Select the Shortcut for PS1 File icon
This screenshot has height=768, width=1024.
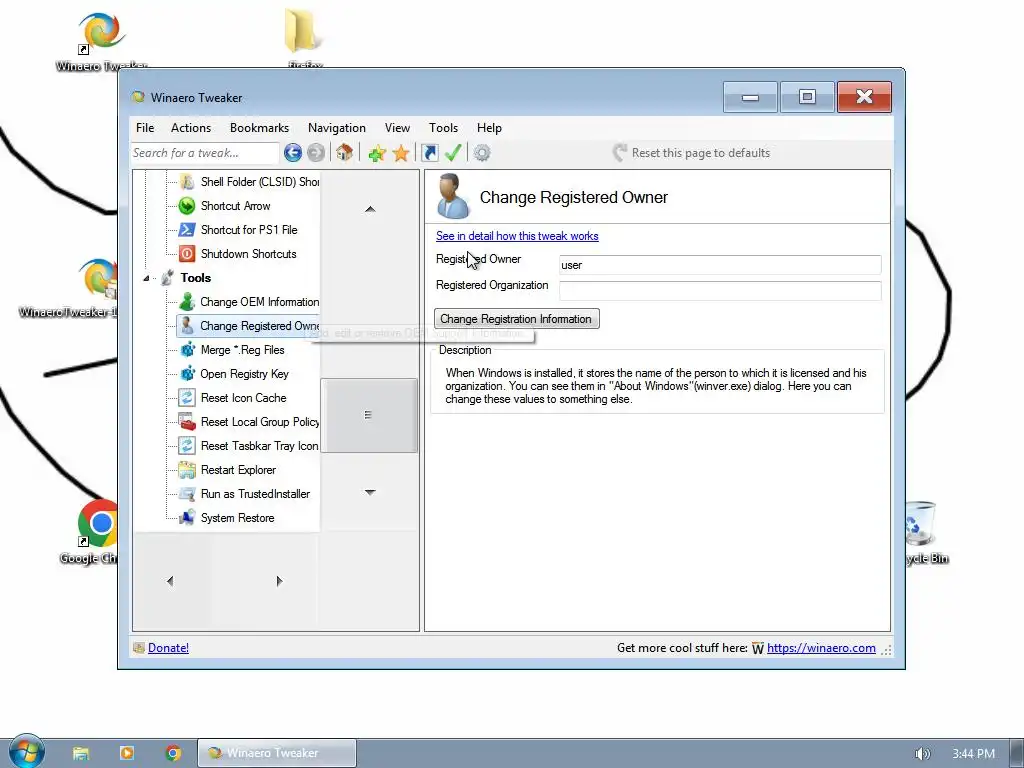point(187,230)
